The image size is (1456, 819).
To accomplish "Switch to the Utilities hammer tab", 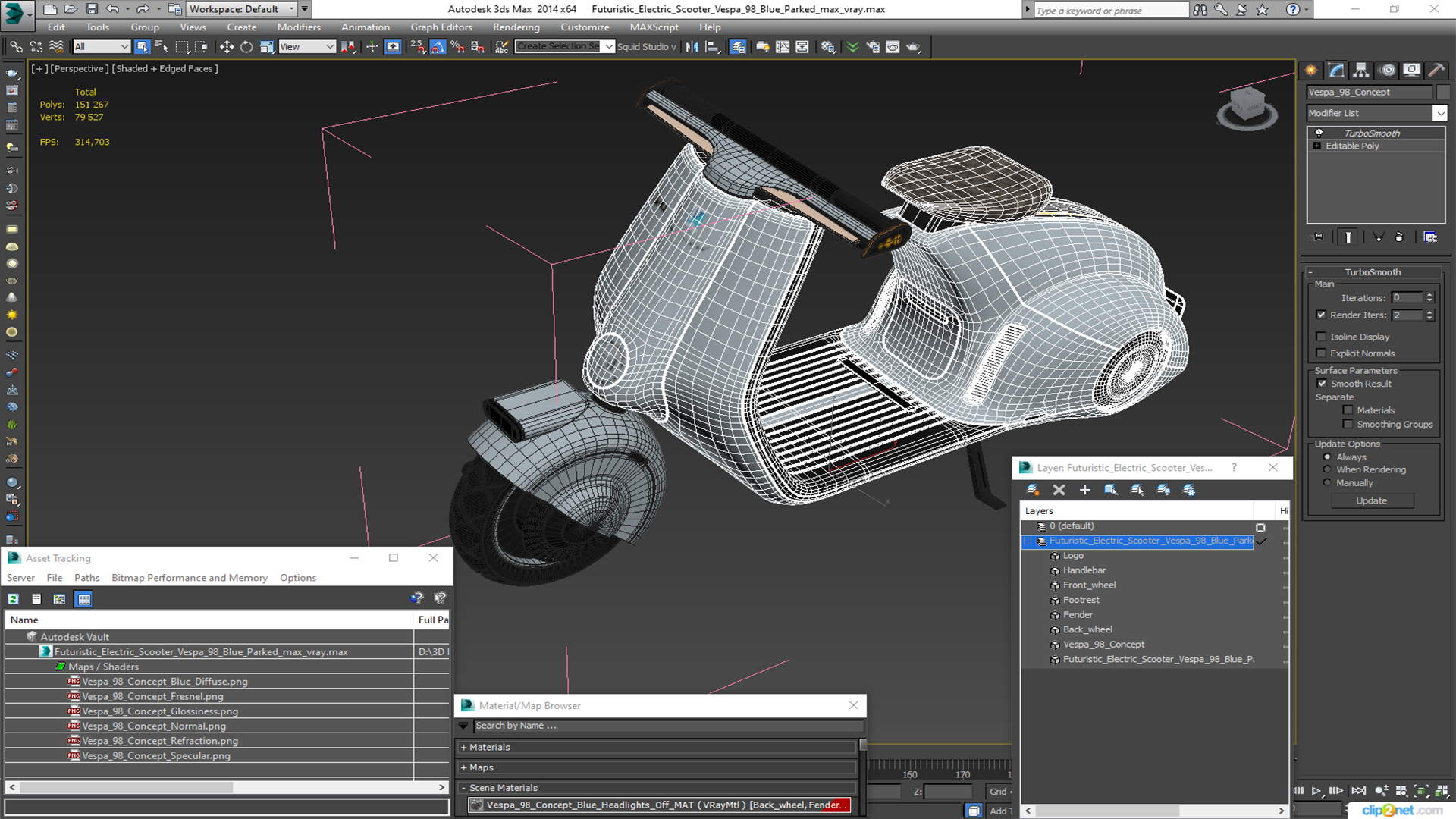I will coord(1436,71).
